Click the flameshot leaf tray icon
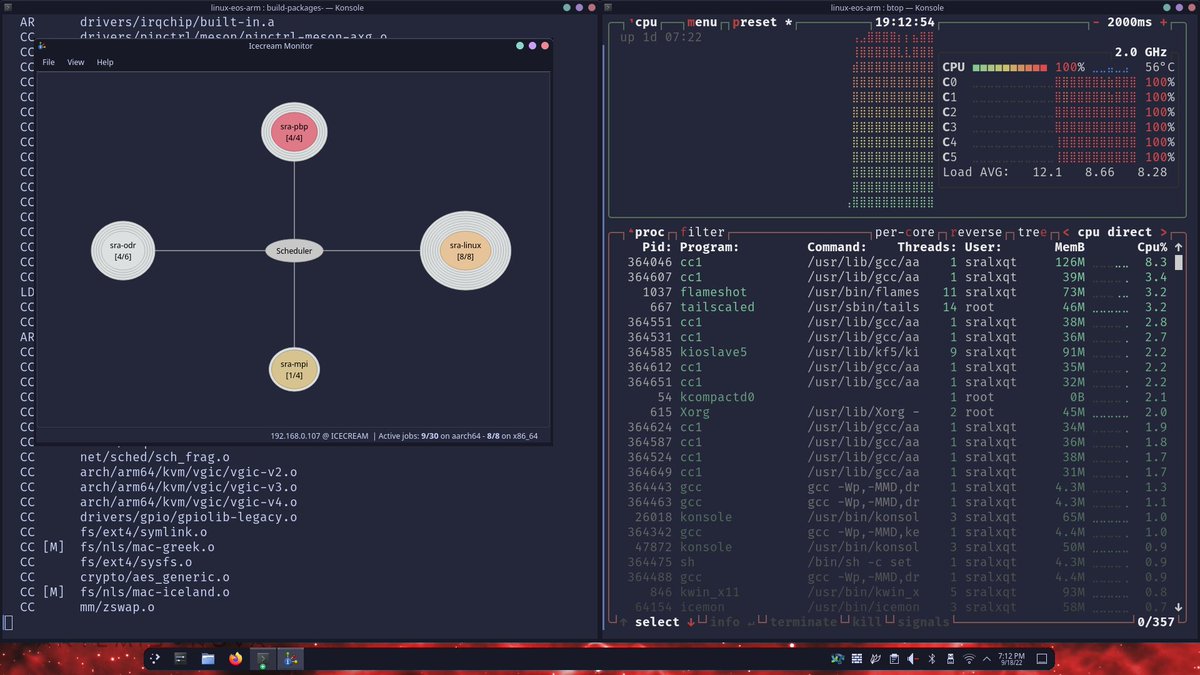This screenshot has height=675, width=1200. click(876, 659)
